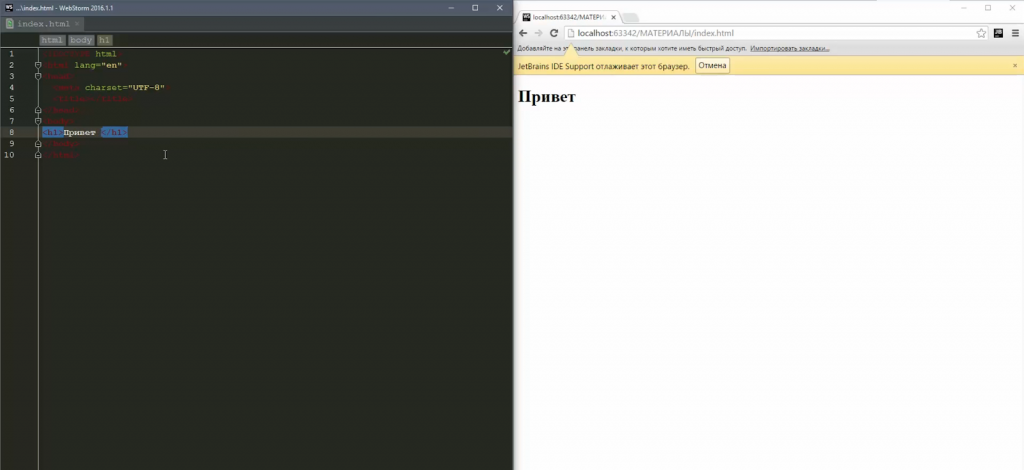Click line number 5 in the gutter
The width and height of the screenshot is (1024, 470).
click(11, 99)
